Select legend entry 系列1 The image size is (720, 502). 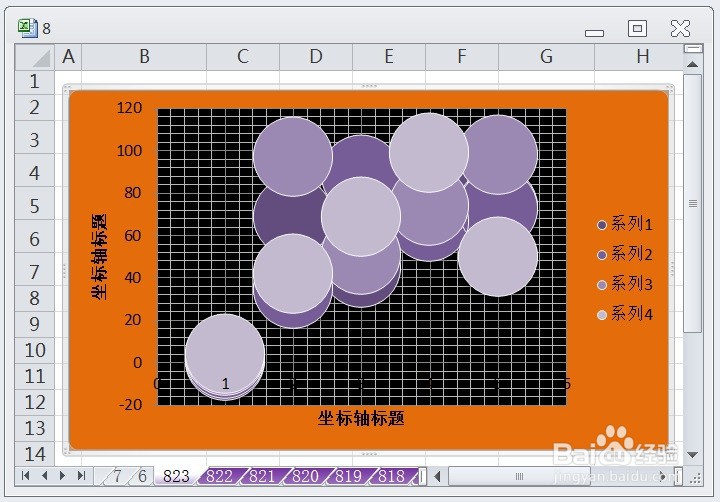[625, 224]
